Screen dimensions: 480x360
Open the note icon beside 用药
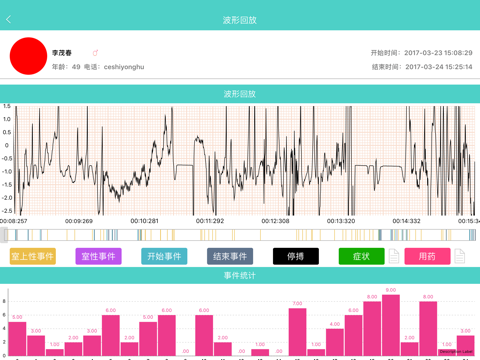tap(460, 256)
